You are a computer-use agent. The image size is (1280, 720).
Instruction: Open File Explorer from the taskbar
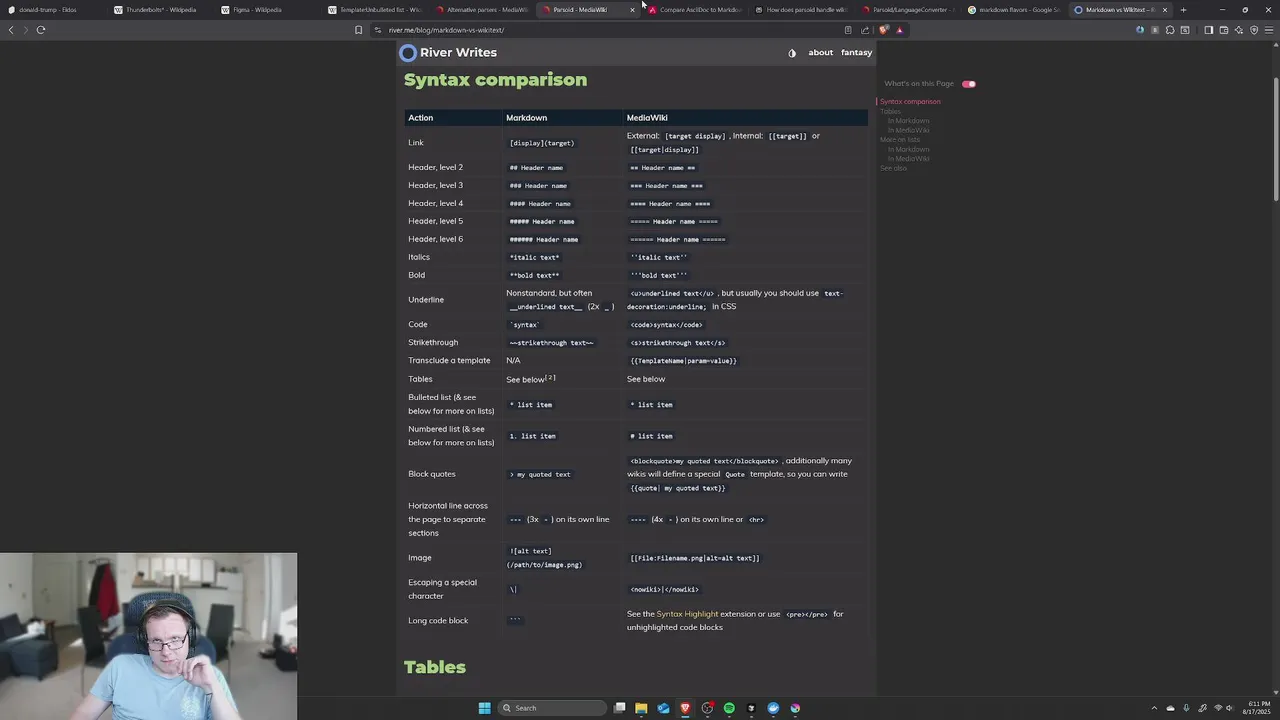click(x=641, y=708)
